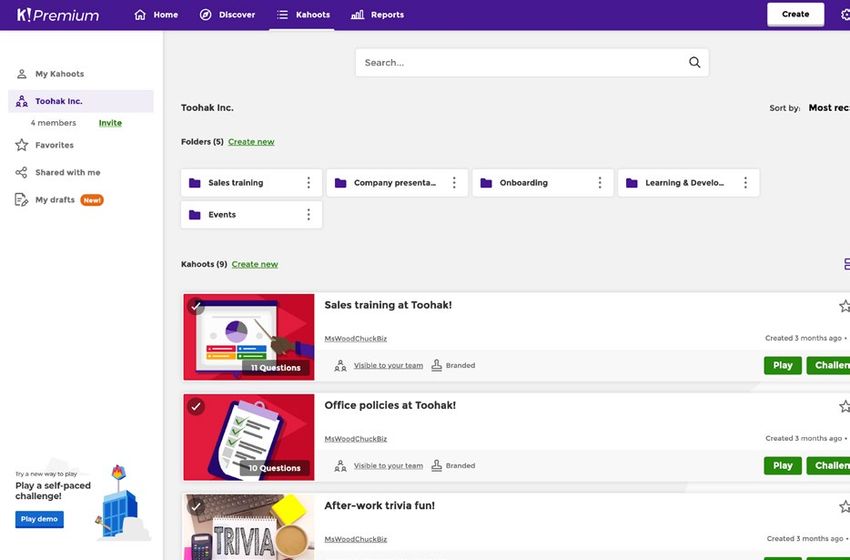This screenshot has width=850, height=560.
Task: Click the 4 members text
Action: [x=53, y=123]
